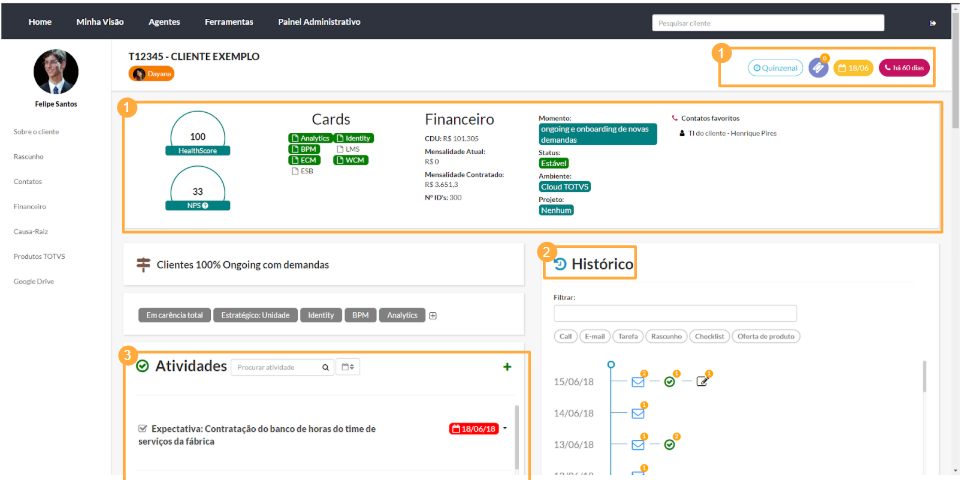
Task: Go to Causa-Raiz in sidebar
Action: (31, 231)
